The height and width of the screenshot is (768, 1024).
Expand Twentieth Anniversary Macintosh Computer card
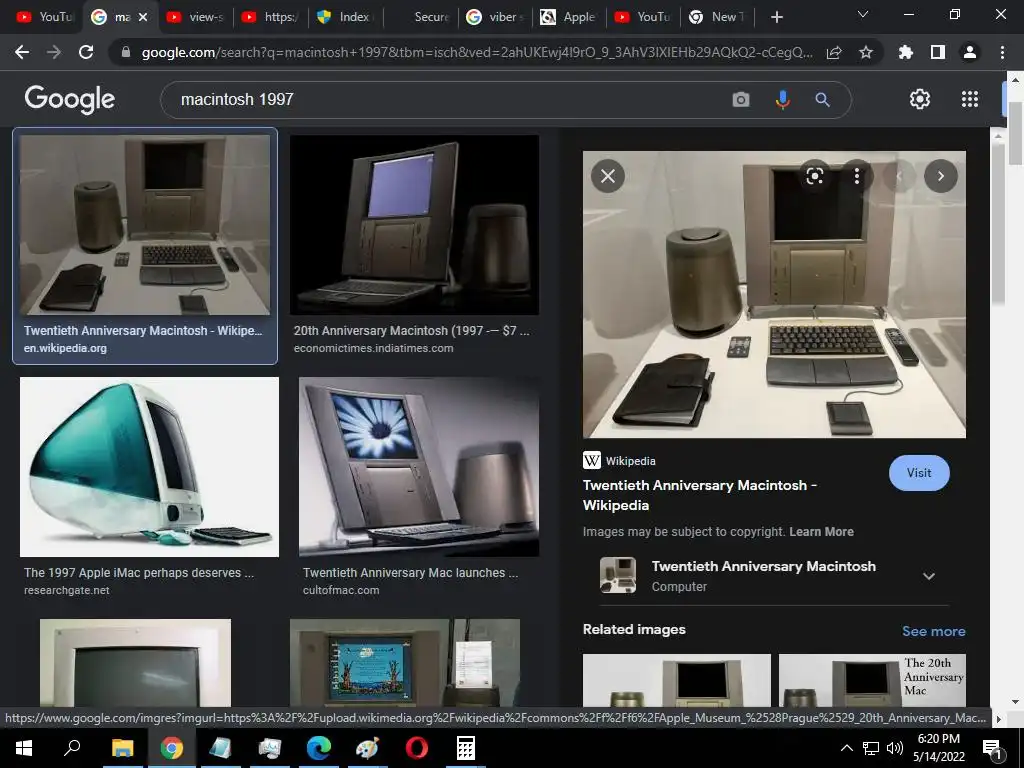[x=929, y=576]
